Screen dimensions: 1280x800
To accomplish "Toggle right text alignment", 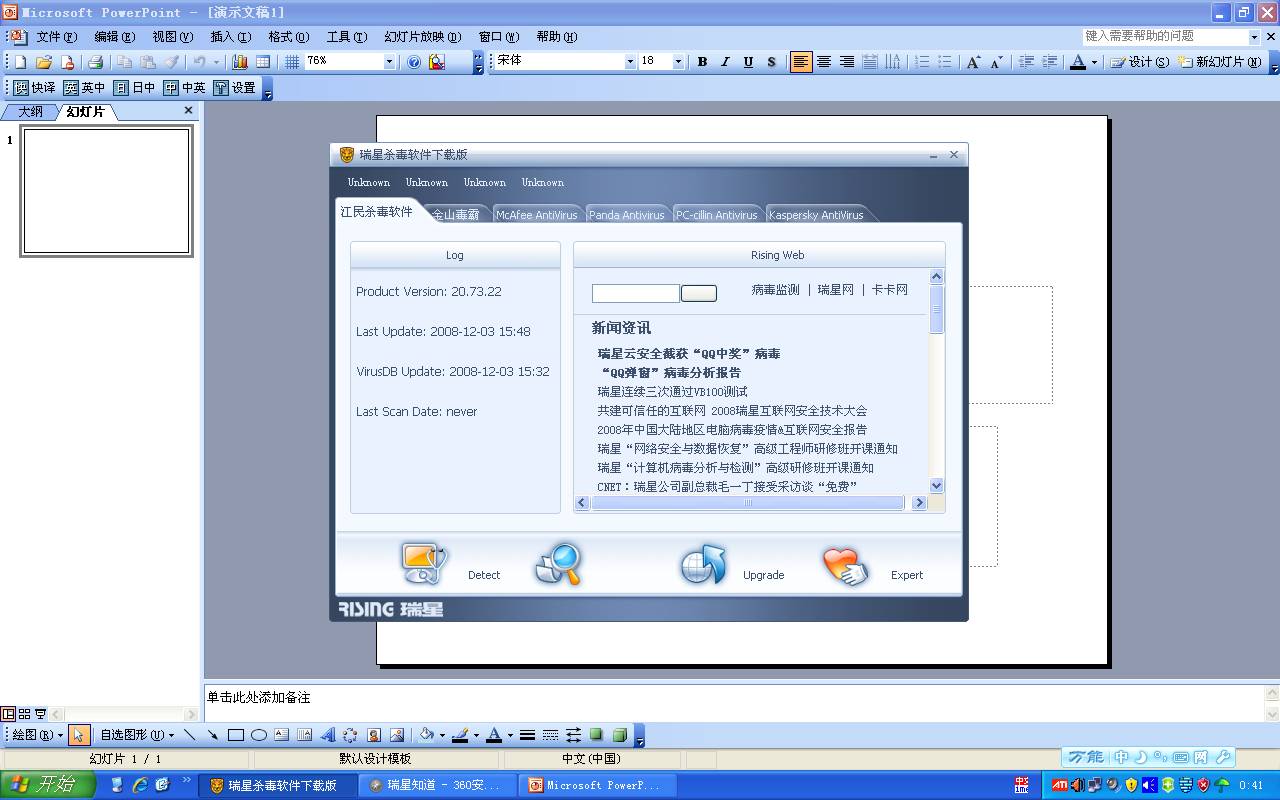I will [x=847, y=62].
